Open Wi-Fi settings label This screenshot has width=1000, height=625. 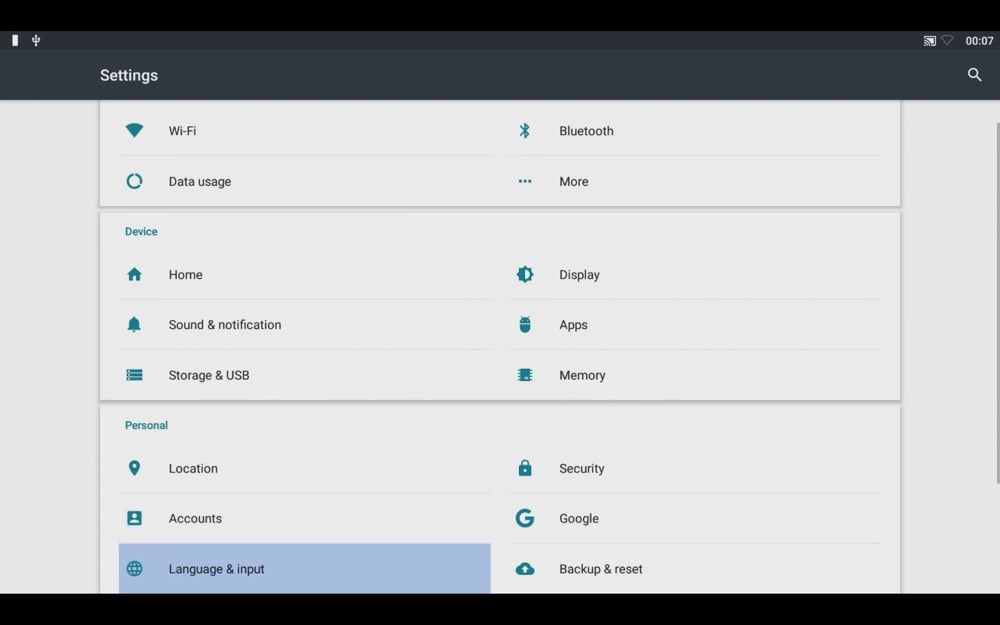pyautogui.click(x=182, y=131)
